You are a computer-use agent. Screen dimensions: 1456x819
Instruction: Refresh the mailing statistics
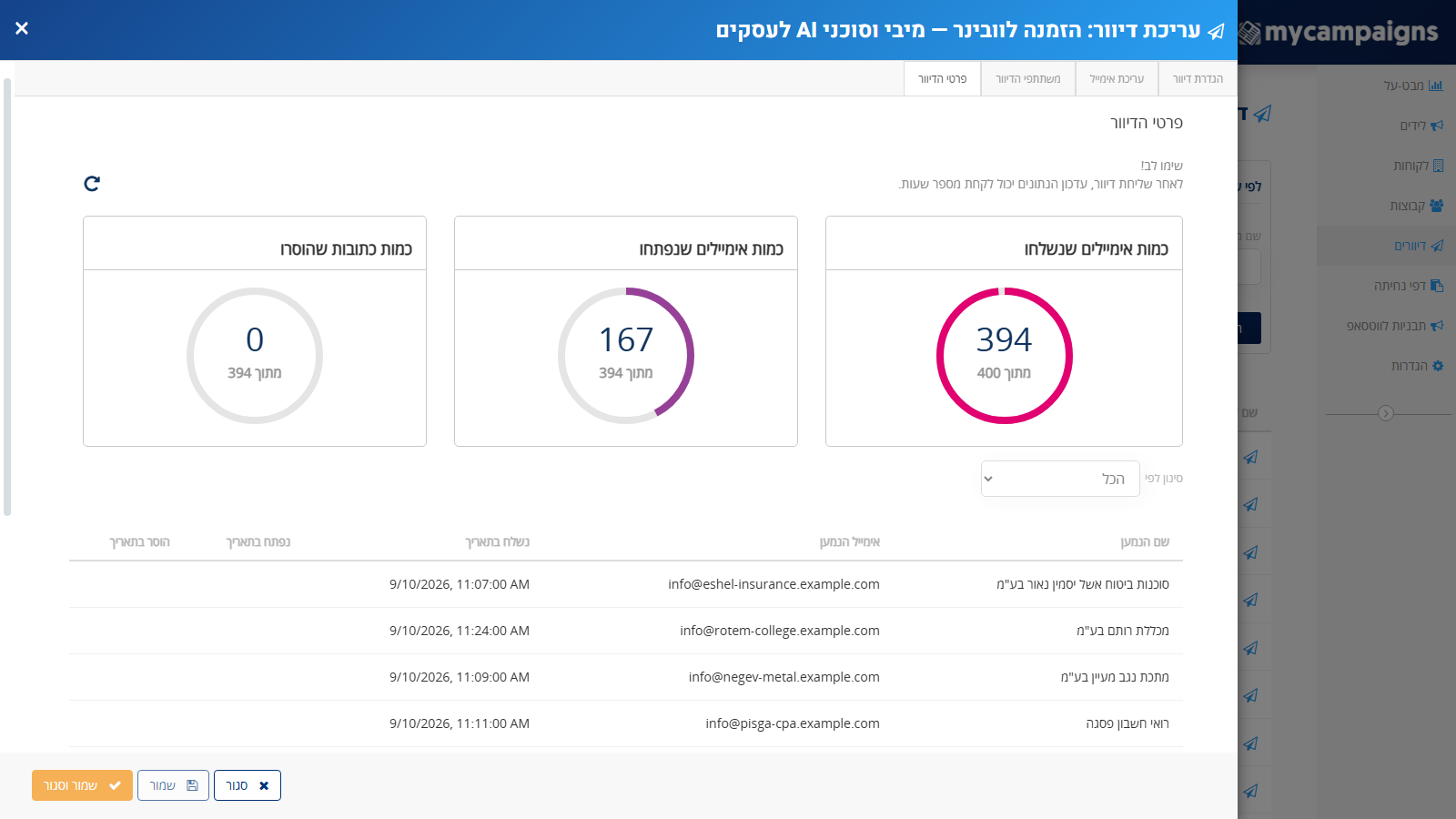[92, 184]
